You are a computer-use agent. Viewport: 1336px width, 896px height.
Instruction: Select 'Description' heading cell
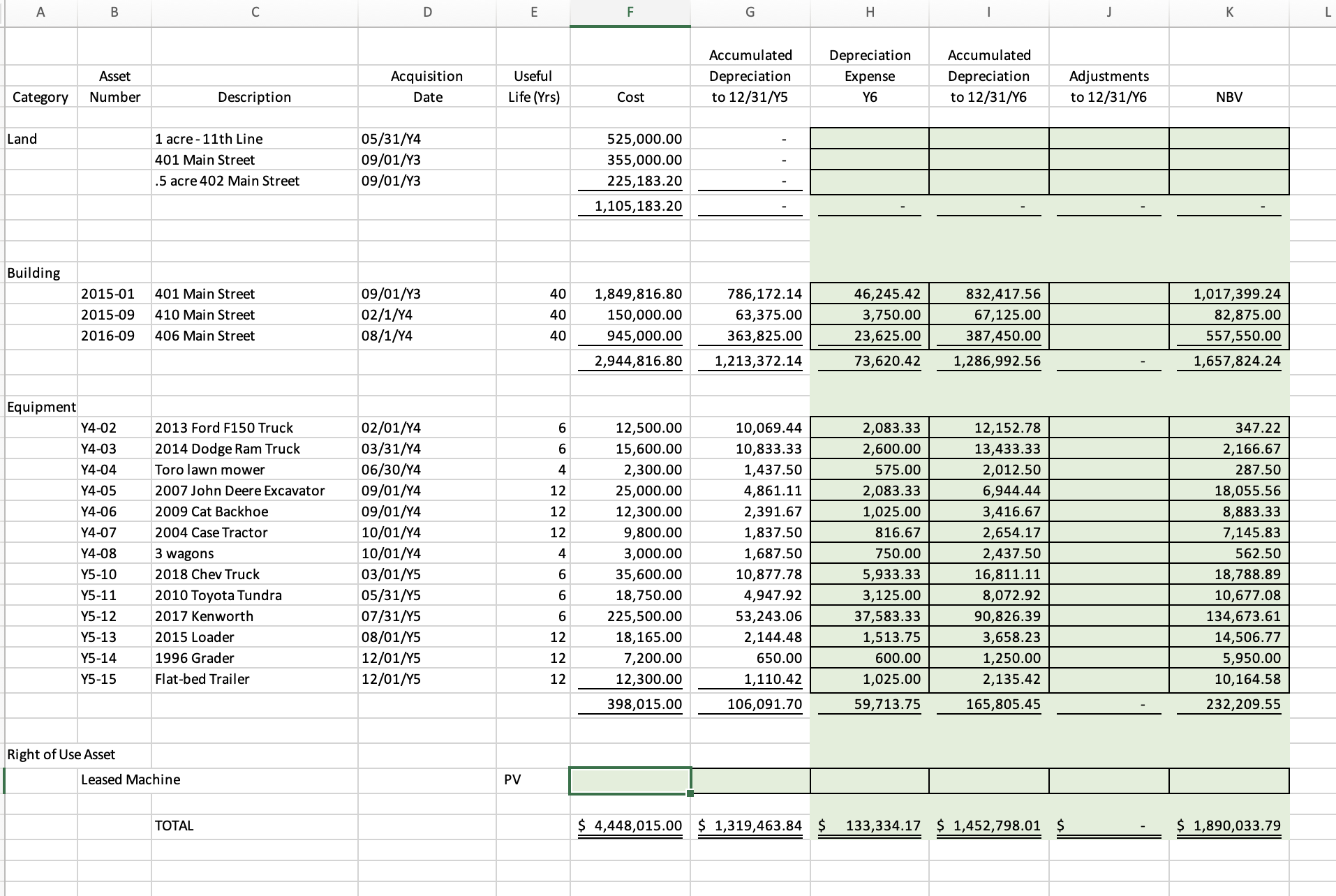254,97
